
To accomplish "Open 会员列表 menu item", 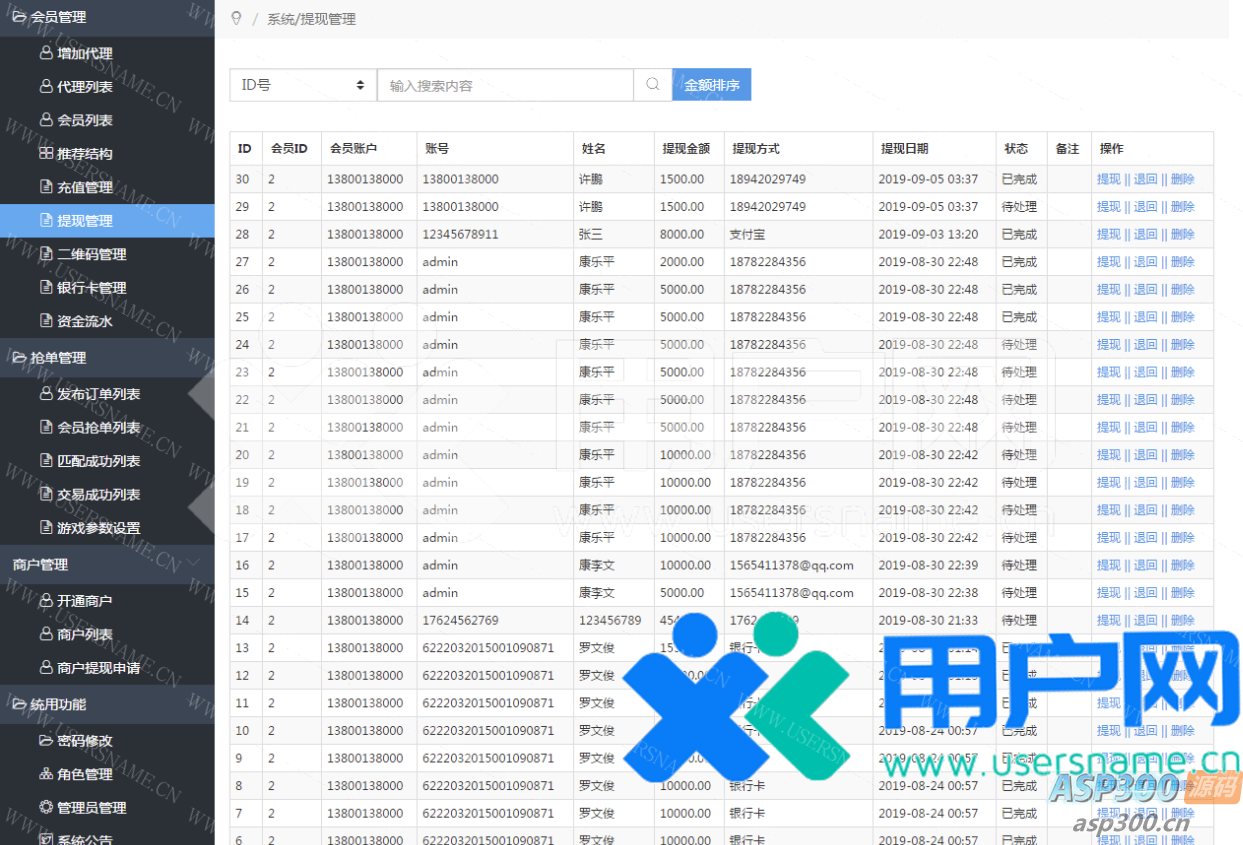I will (x=107, y=120).
